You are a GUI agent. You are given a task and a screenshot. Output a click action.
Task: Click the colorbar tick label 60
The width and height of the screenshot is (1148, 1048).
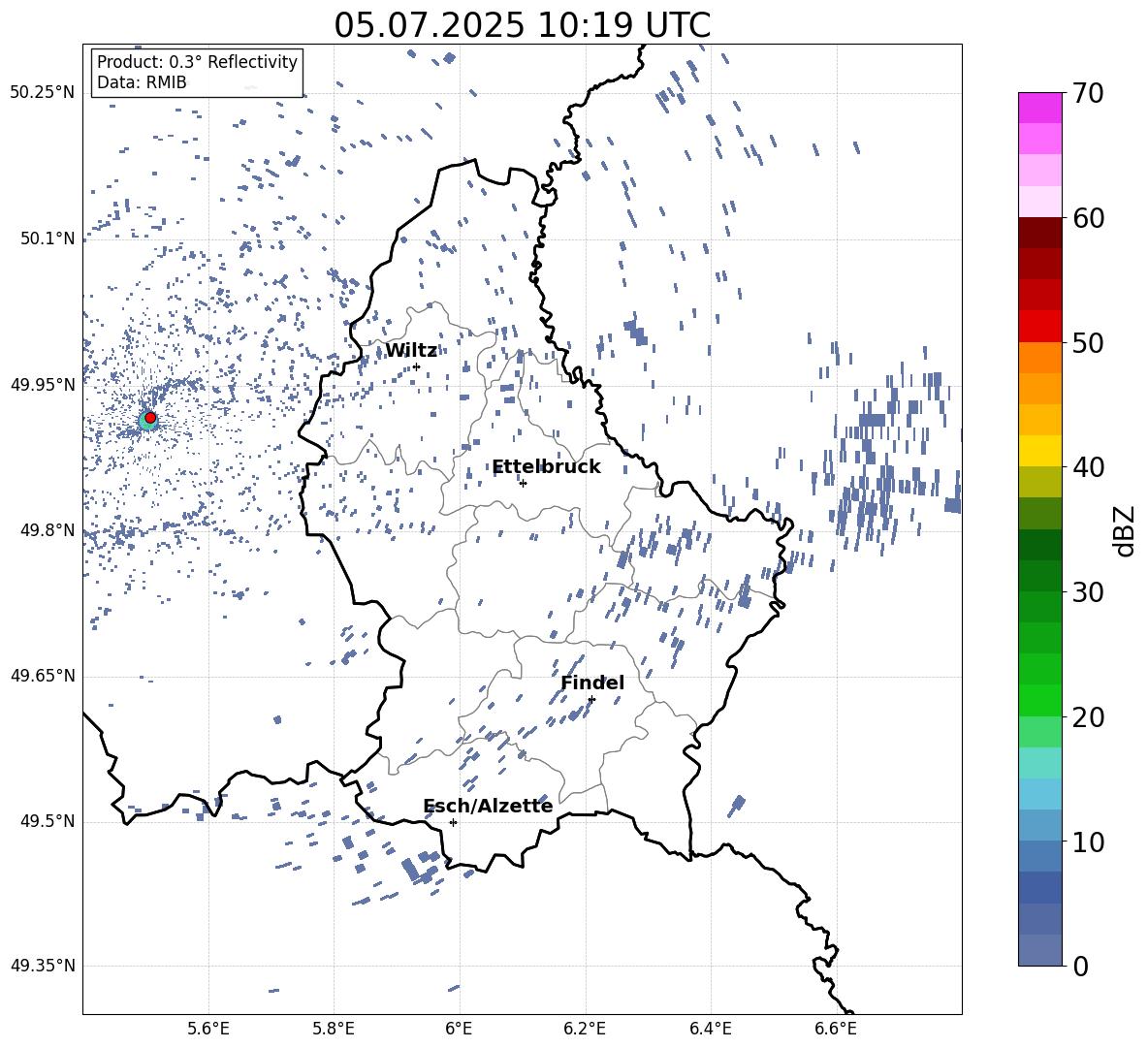(1089, 218)
